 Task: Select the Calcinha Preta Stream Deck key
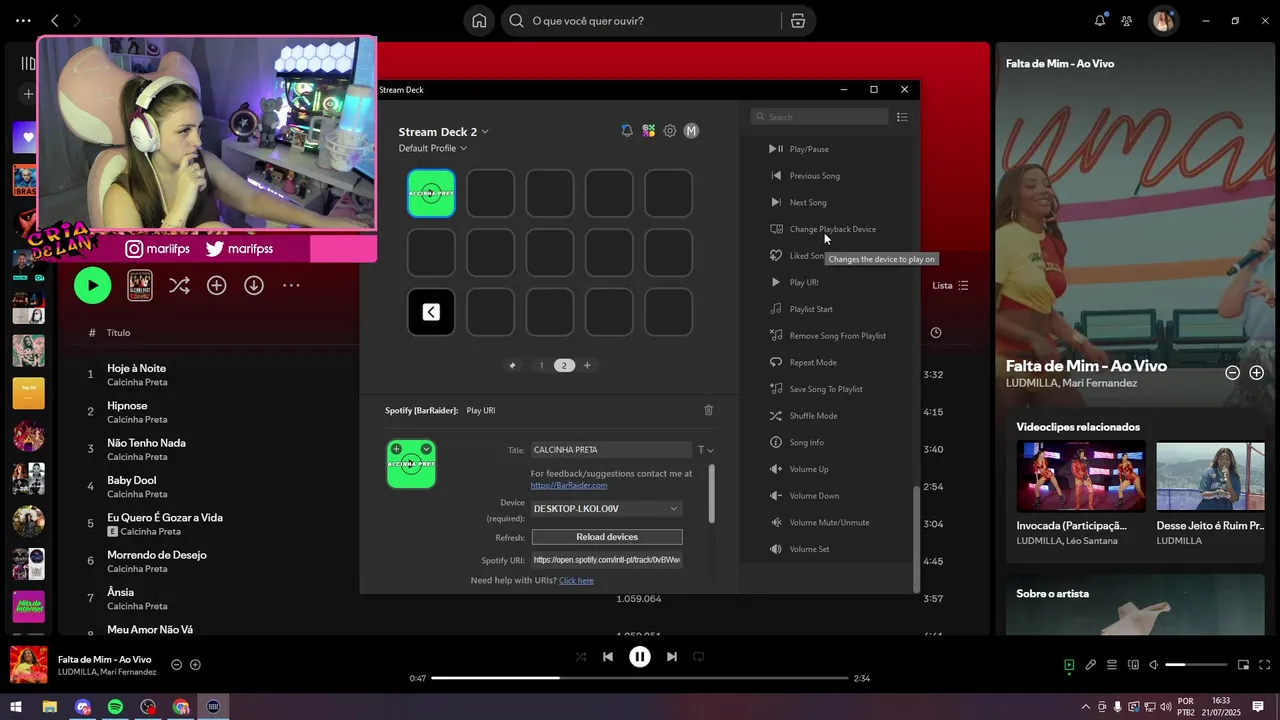tap(431, 193)
